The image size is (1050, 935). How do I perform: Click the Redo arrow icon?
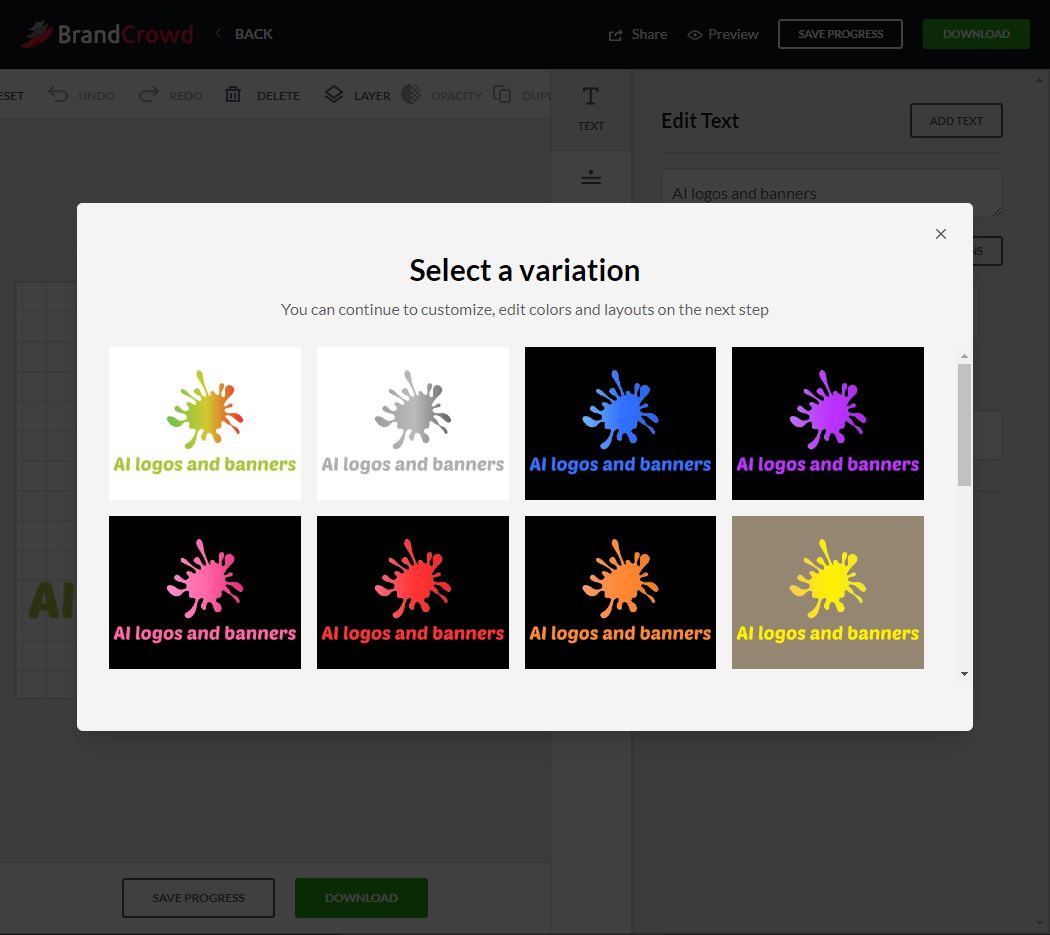click(x=149, y=94)
